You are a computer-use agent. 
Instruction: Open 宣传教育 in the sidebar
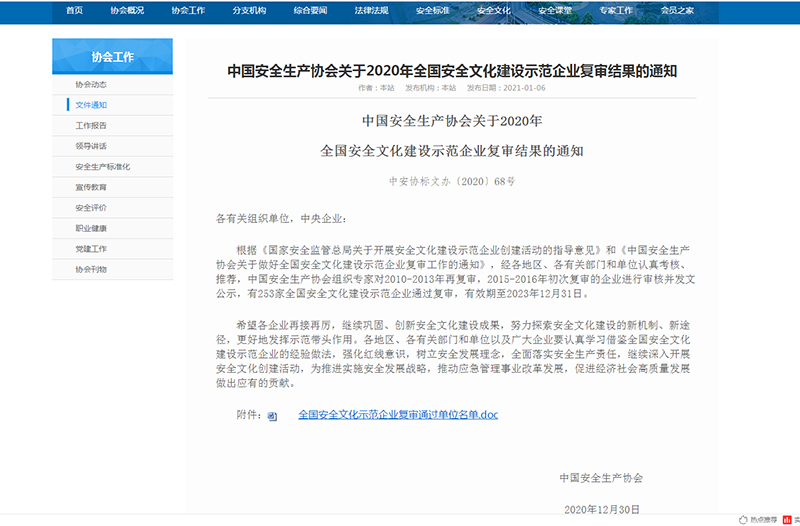click(x=90, y=187)
